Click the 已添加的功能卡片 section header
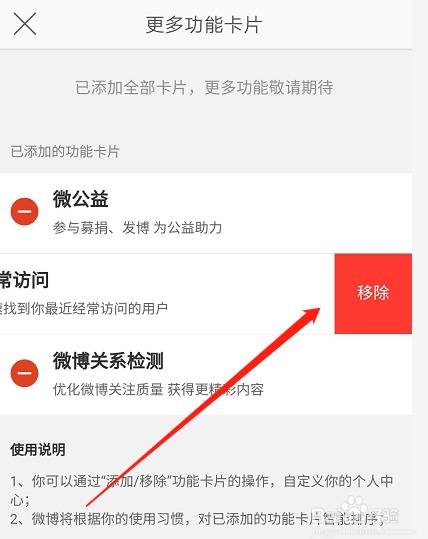Image resolution: width=428 pixels, height=539 pixels. 65,152
